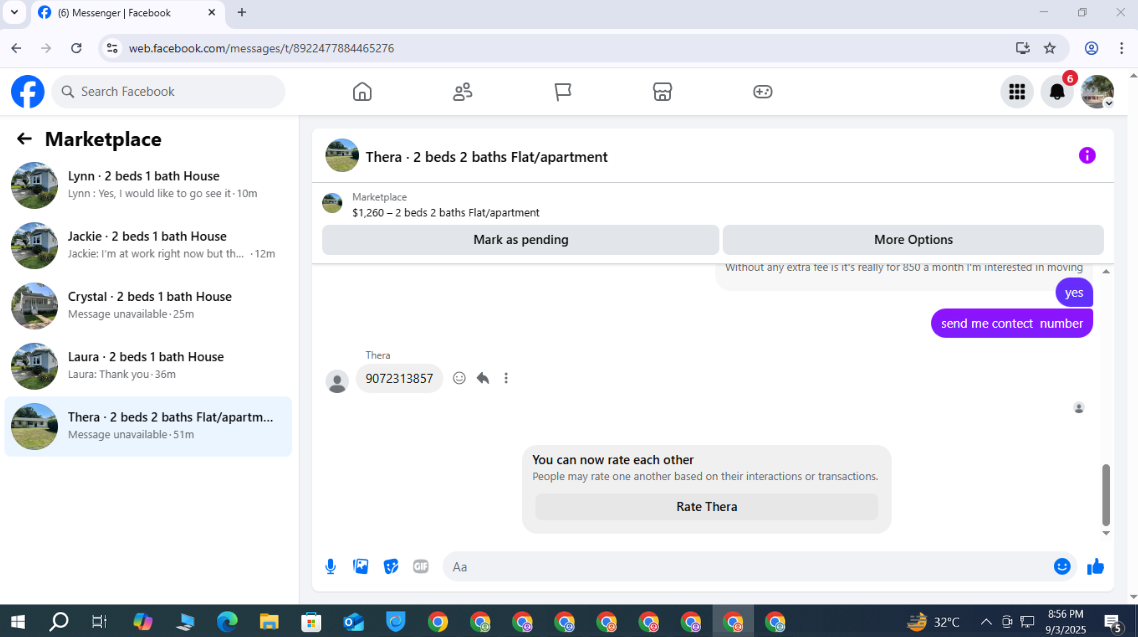Open the Windows Start menu

click(x=17, y=622)
